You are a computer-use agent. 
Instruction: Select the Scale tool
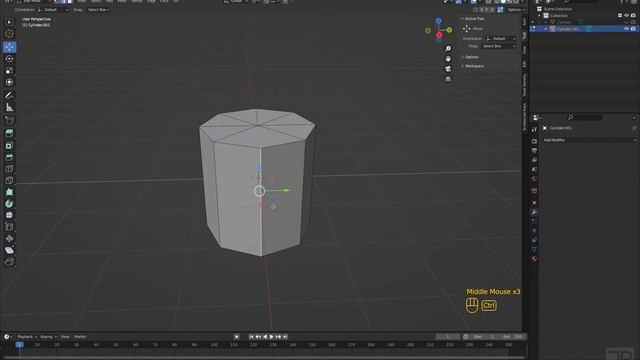[9, 71]
